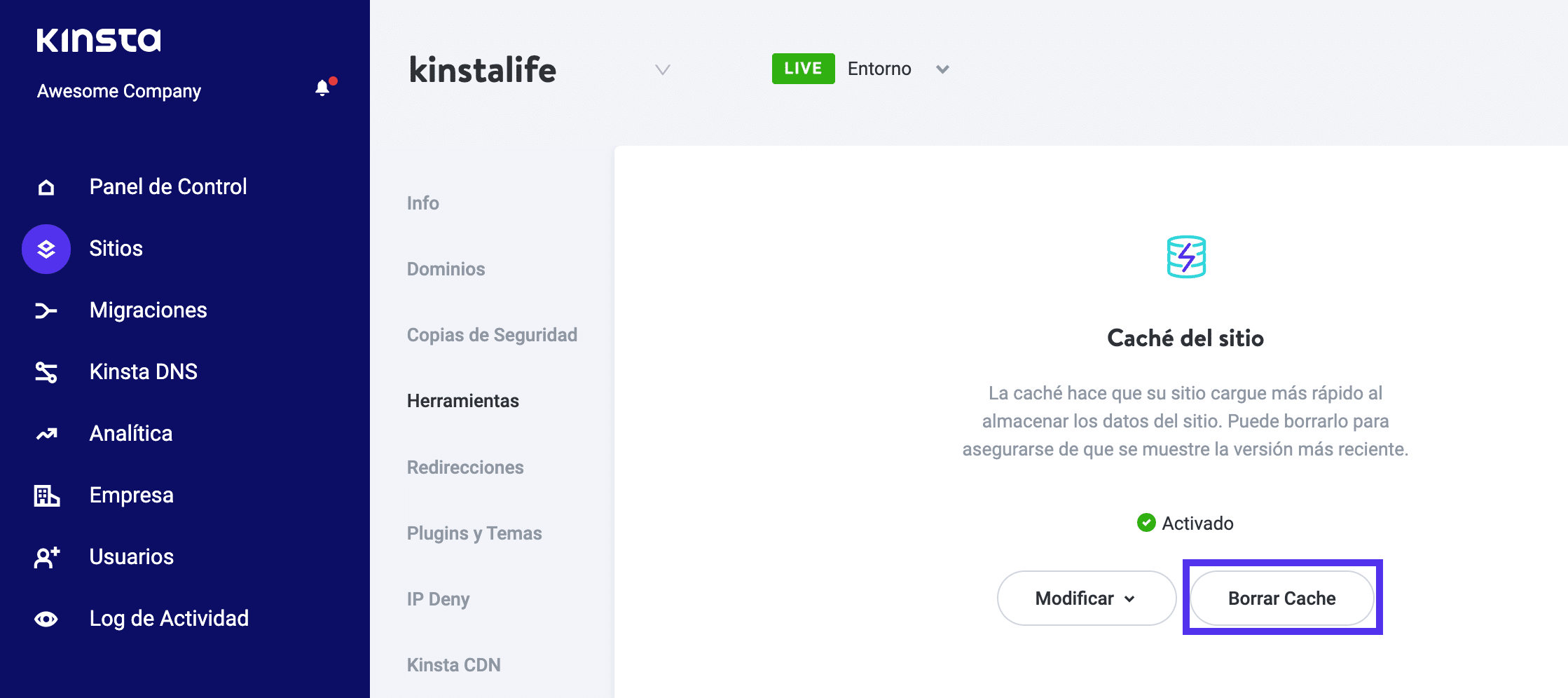Click the site cache lightning database icon

(x=1185, y=256)
